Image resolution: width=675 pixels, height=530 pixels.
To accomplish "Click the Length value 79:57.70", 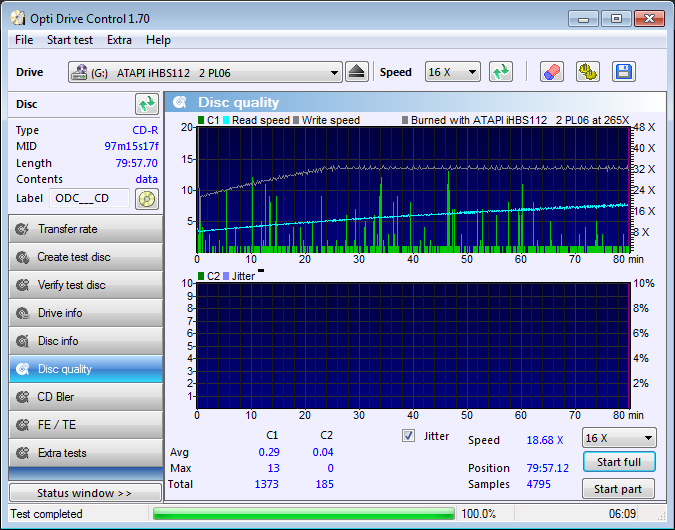I will [136, 163].
